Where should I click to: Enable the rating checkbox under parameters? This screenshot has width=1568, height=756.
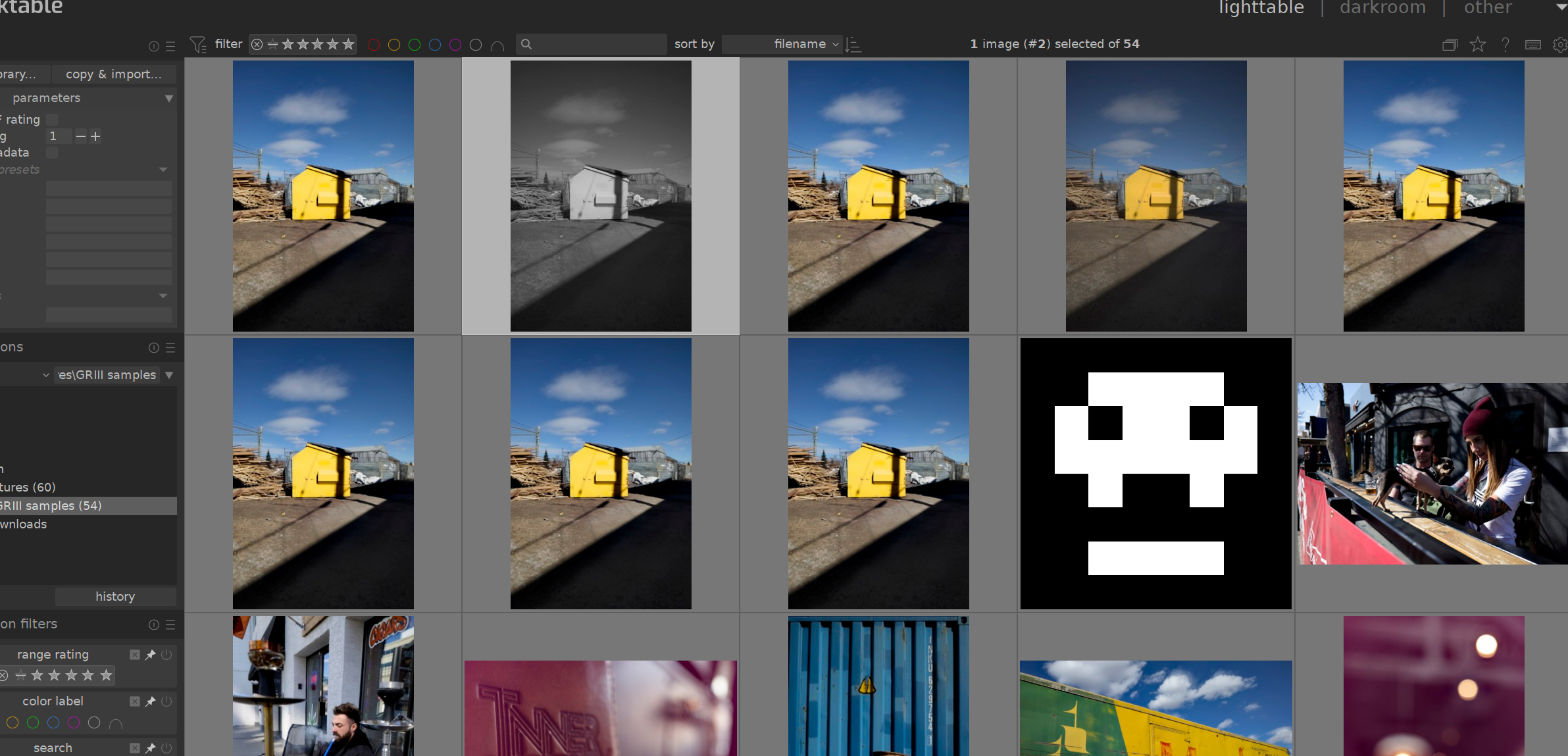click(x=53, y=119)
